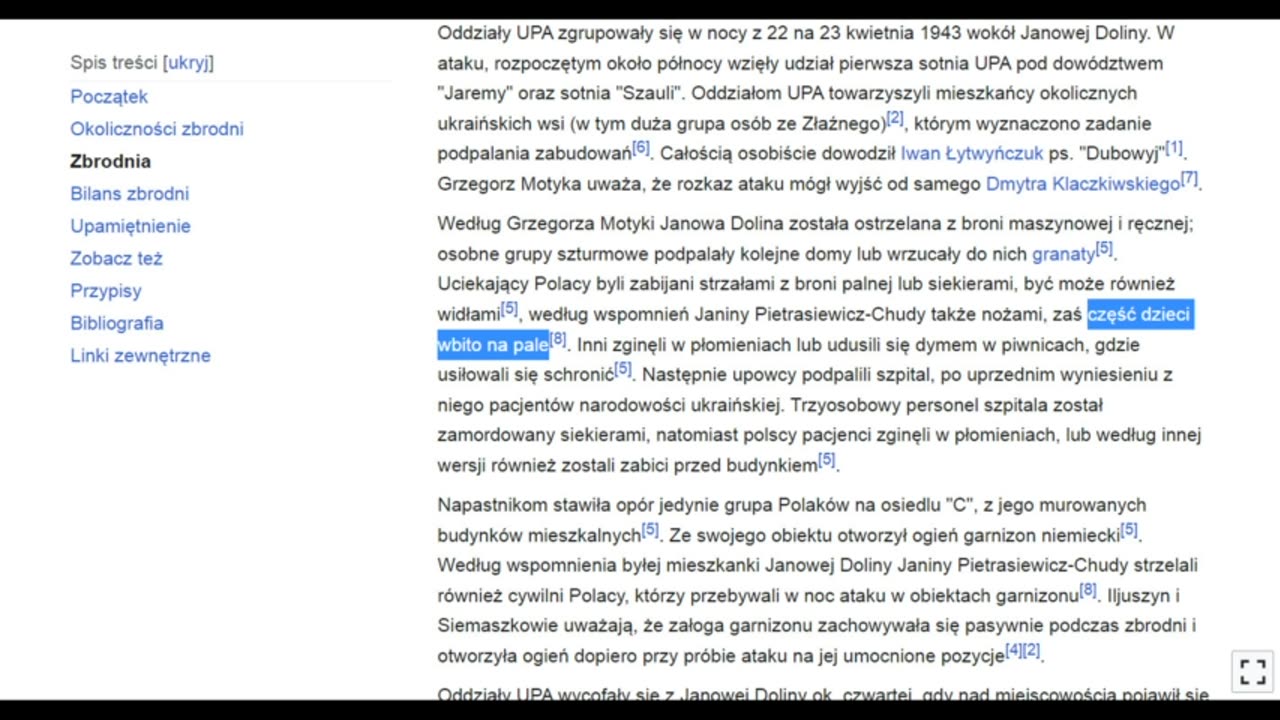Go to 'Bilans zbrodni' section
1280x720 pixels.
point(130,194)
